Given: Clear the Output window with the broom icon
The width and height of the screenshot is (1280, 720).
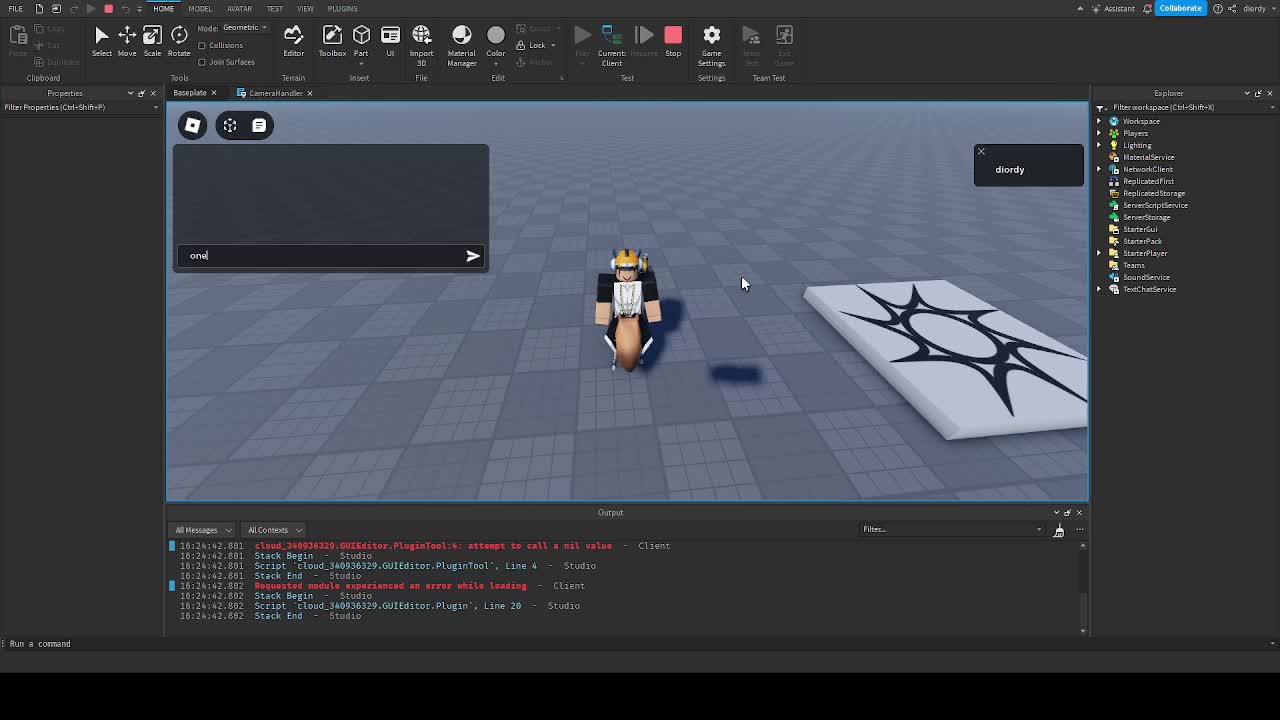Looking at the screenshot, I should pyautogui.click(x=1059, y=530).
